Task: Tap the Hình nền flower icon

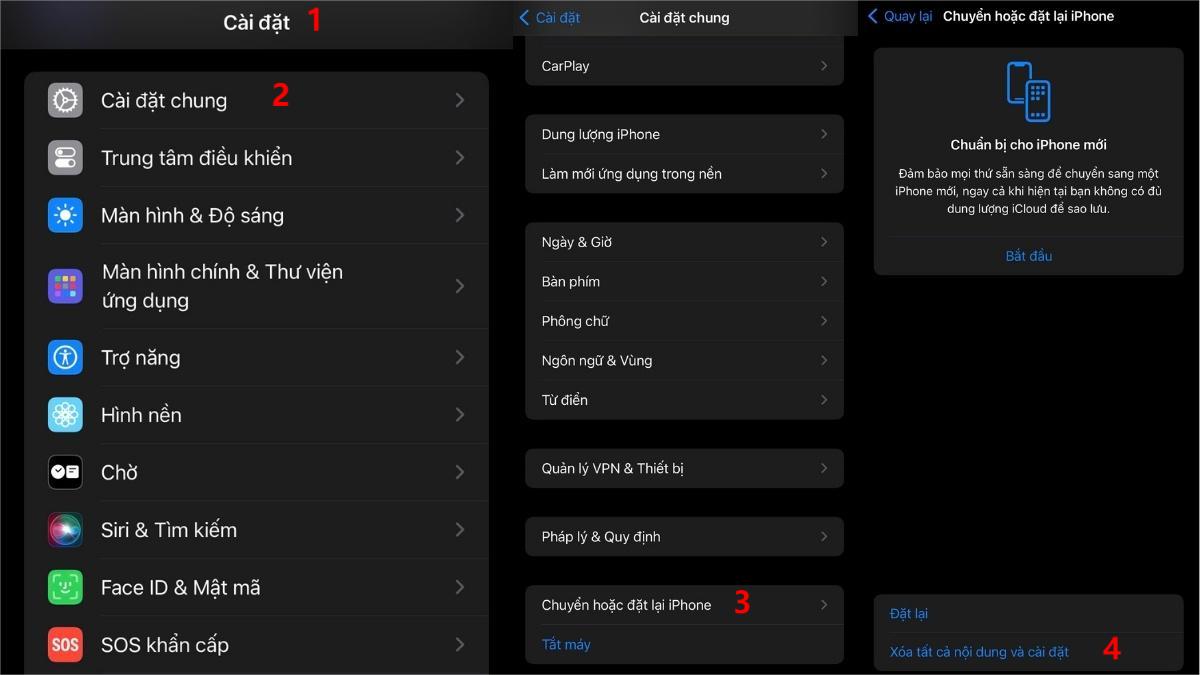Action: click(65, 414)
